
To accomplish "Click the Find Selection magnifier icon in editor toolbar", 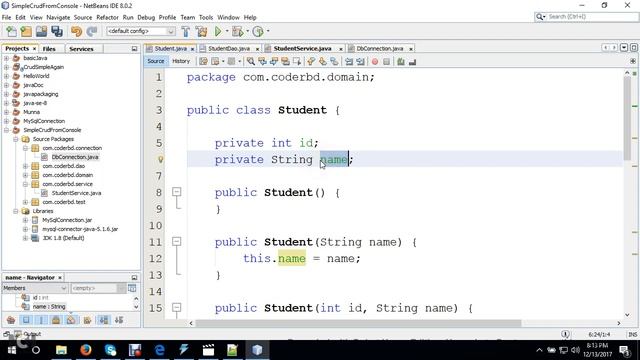I will (x=251, y=62).
